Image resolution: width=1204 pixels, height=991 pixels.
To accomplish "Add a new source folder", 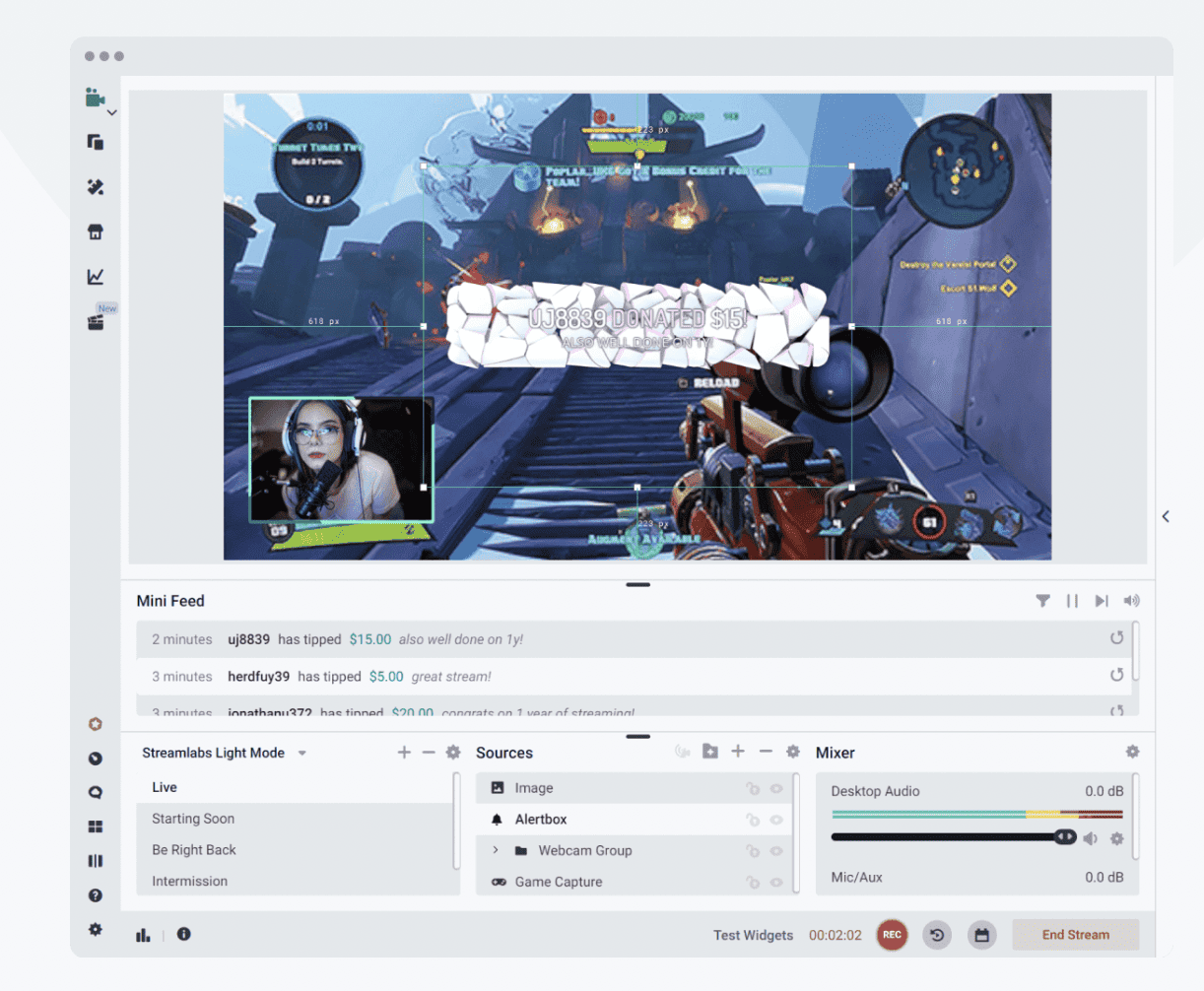I will pos(709,752).
